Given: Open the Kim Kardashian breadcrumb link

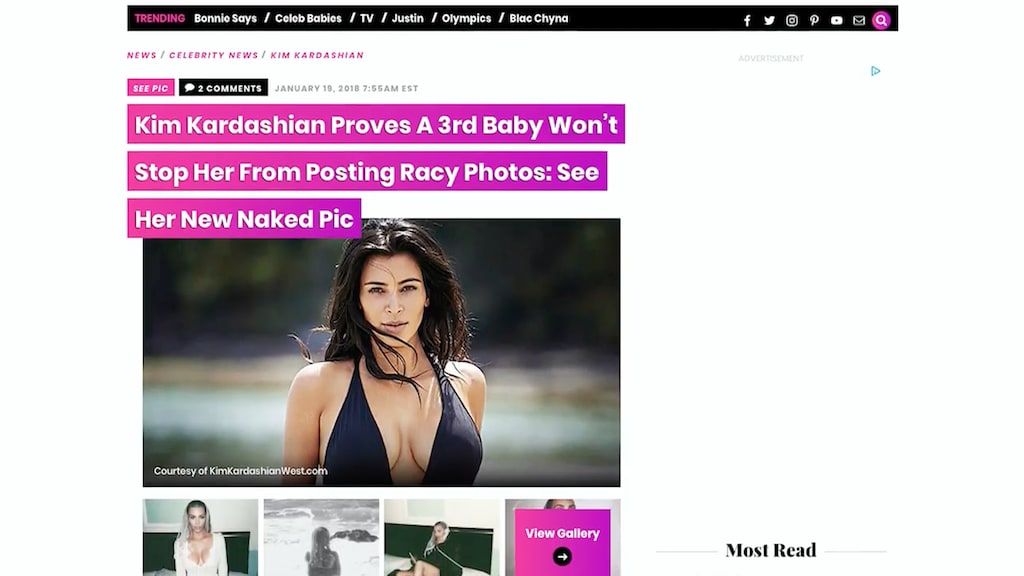Looking at the screenshot, I should click(x=317, y=56).
